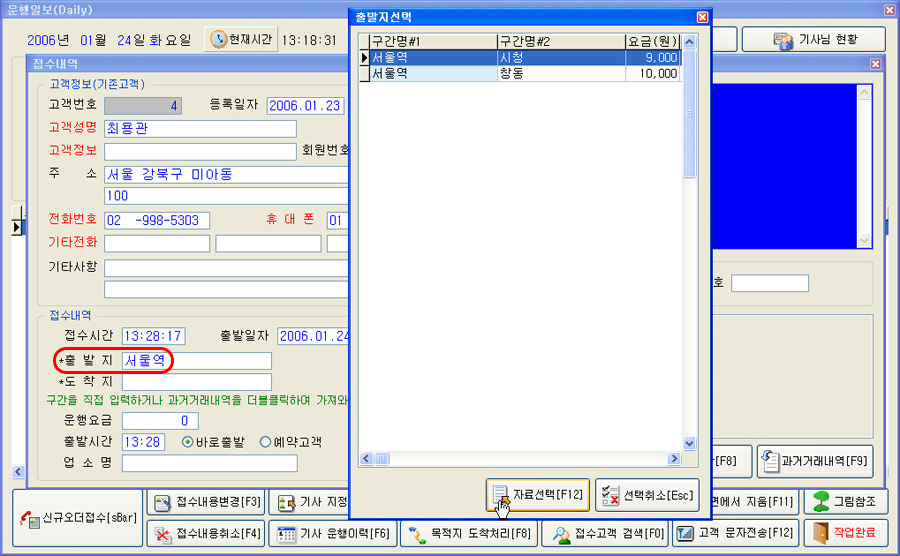Click the first 기타전화 input field
Screen dimensions: 900x556
pyautogui.click(x=157, y=243)
